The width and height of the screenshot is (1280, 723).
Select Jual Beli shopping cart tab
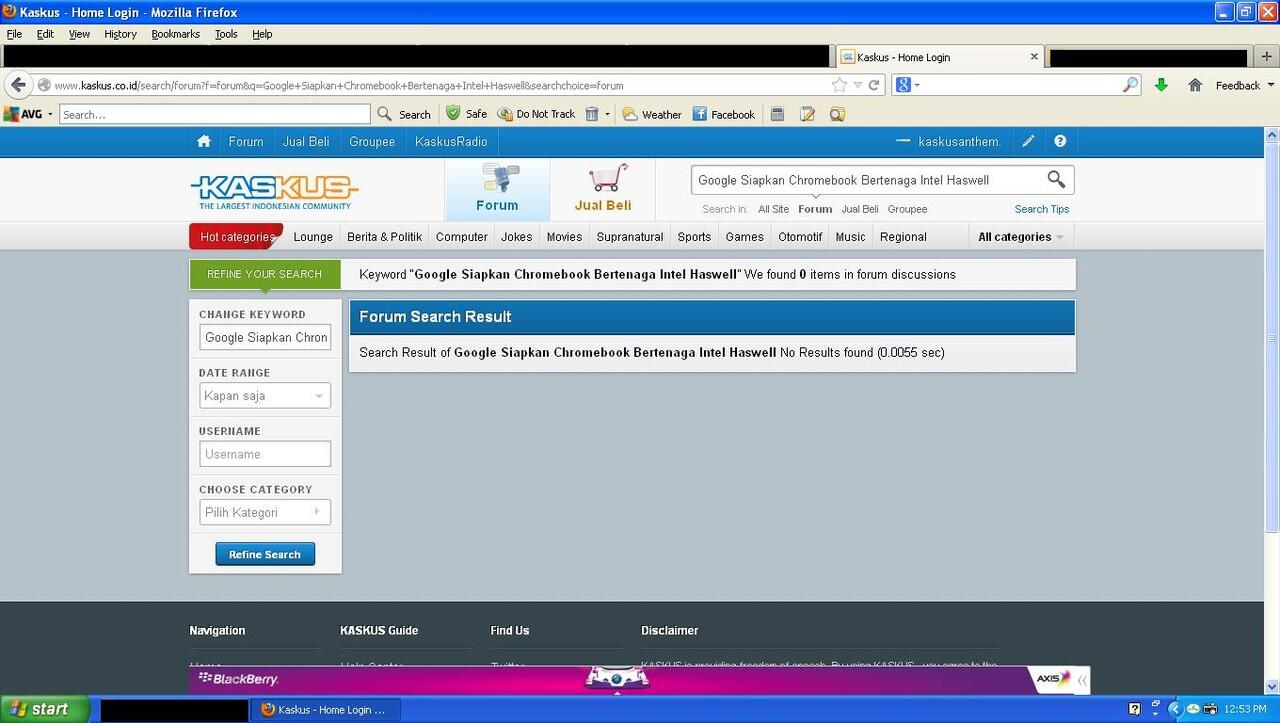point(603,189)
